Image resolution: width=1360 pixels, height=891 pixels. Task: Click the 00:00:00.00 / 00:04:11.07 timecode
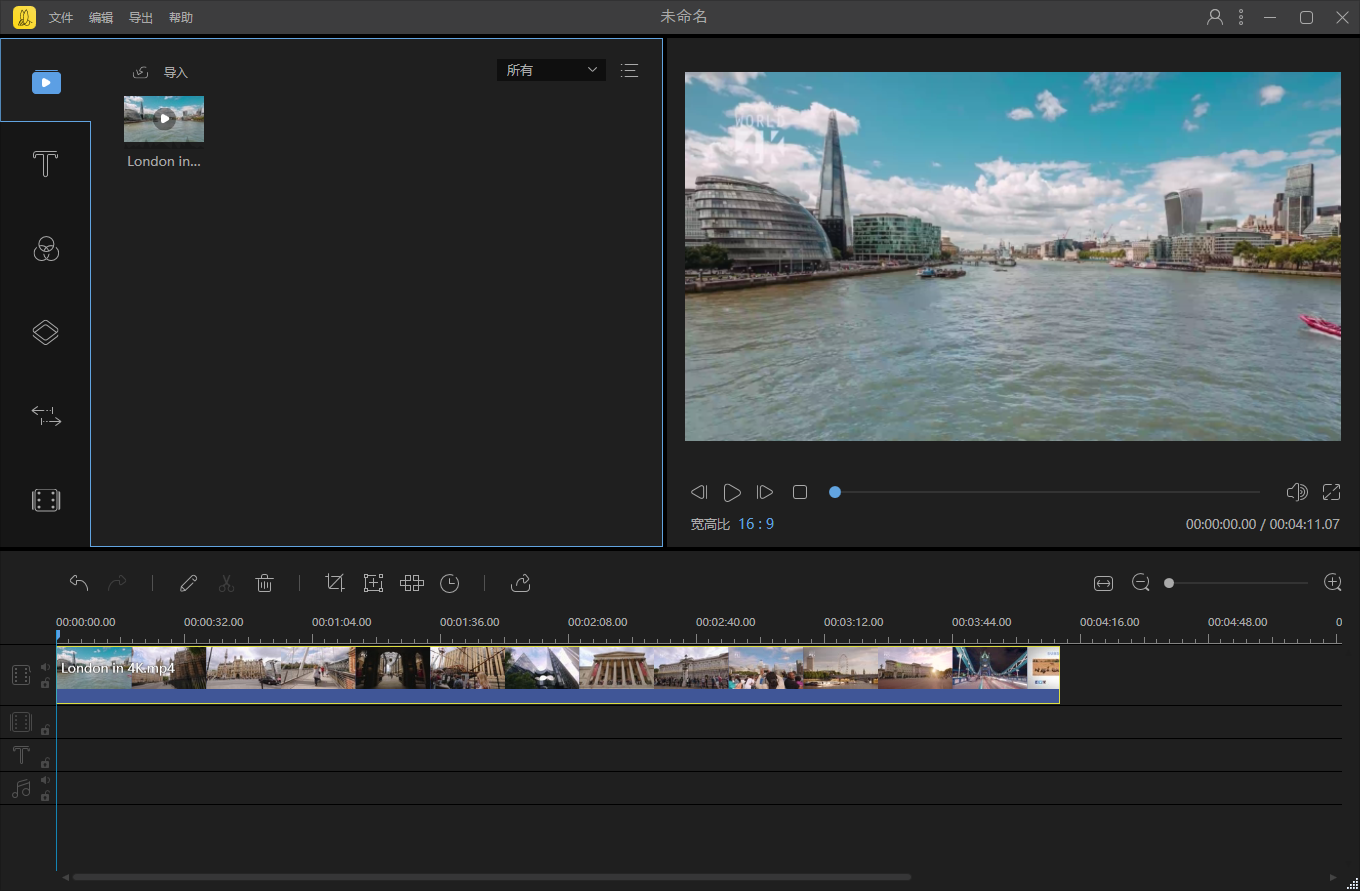1263,524
